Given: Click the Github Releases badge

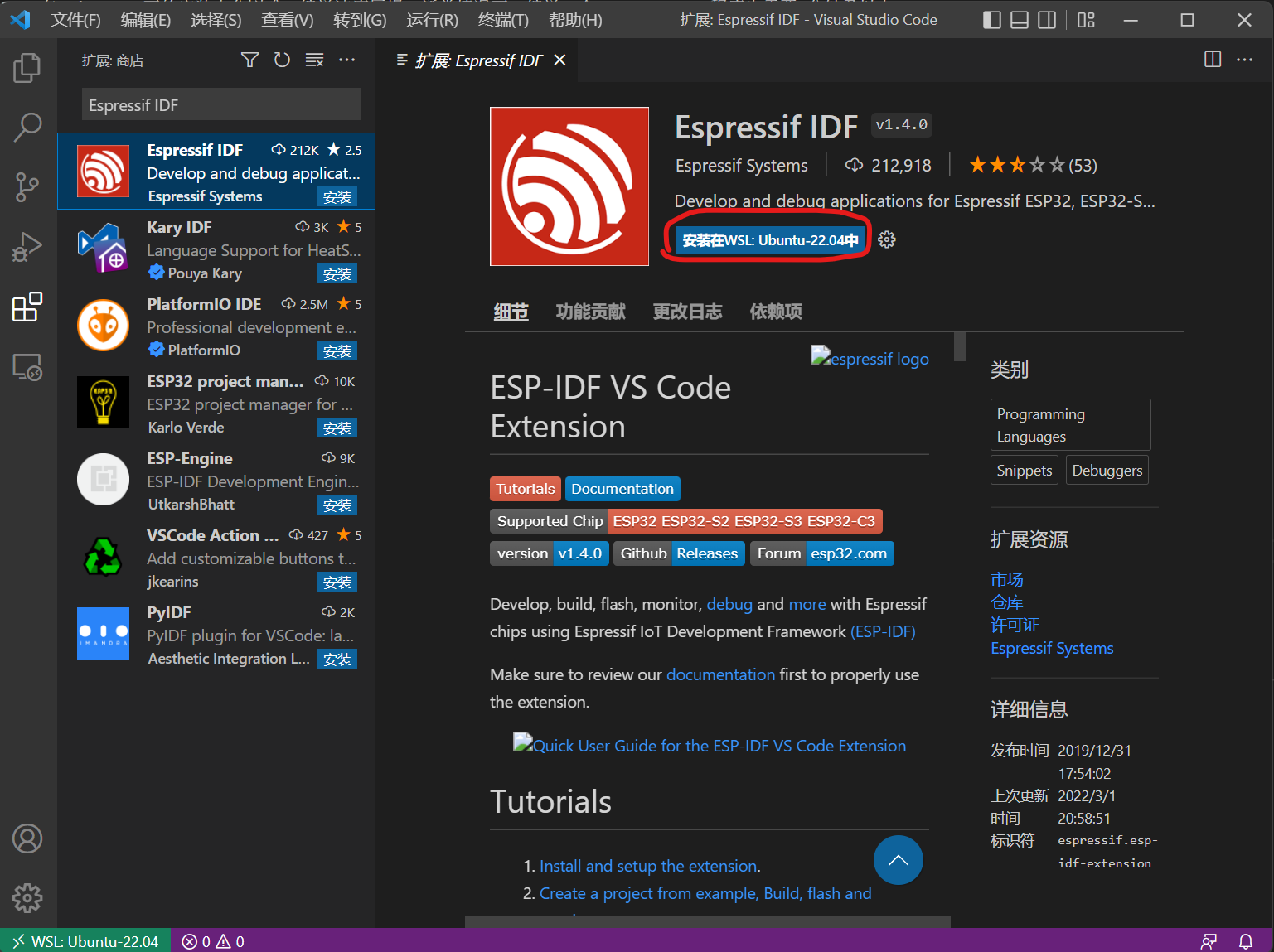Looking at the screenshot, I should pyautogui.click(x=679, y=553).
